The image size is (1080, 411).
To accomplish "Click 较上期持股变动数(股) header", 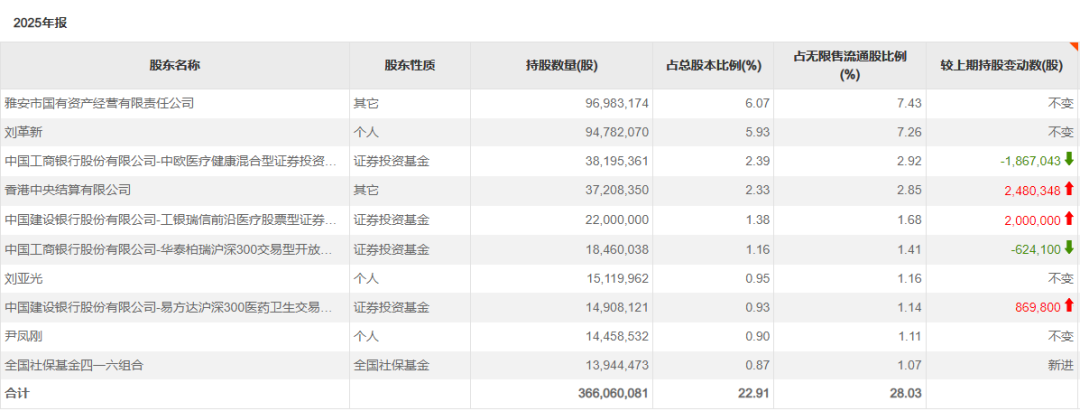I will [x=1002, y=66].
